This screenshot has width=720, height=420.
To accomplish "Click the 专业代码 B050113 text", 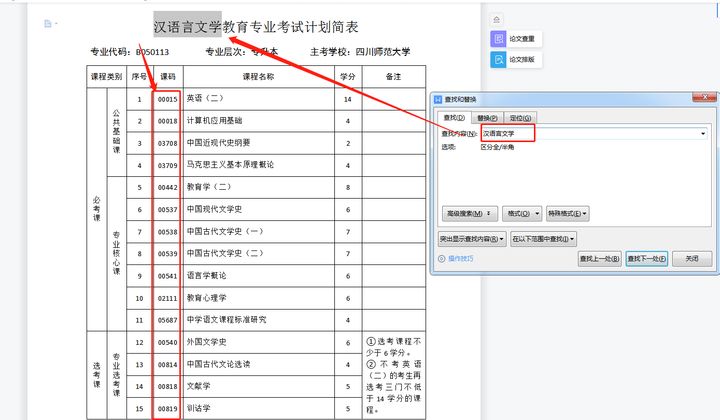I will point(129,52).
